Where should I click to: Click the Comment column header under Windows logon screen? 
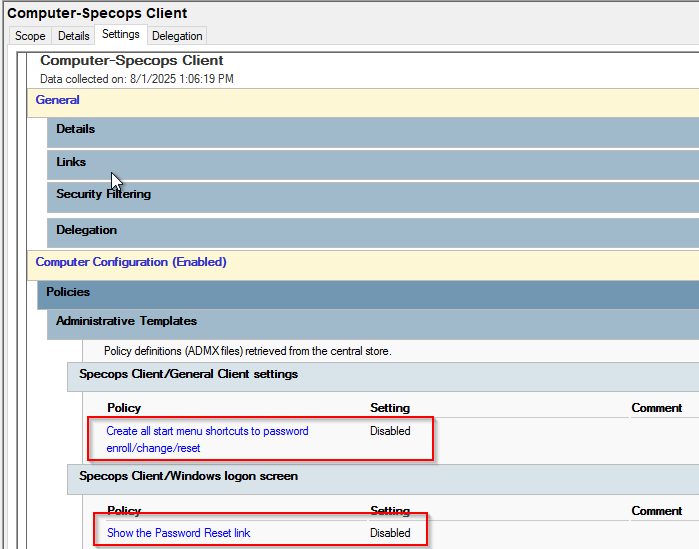coord(657,511)
